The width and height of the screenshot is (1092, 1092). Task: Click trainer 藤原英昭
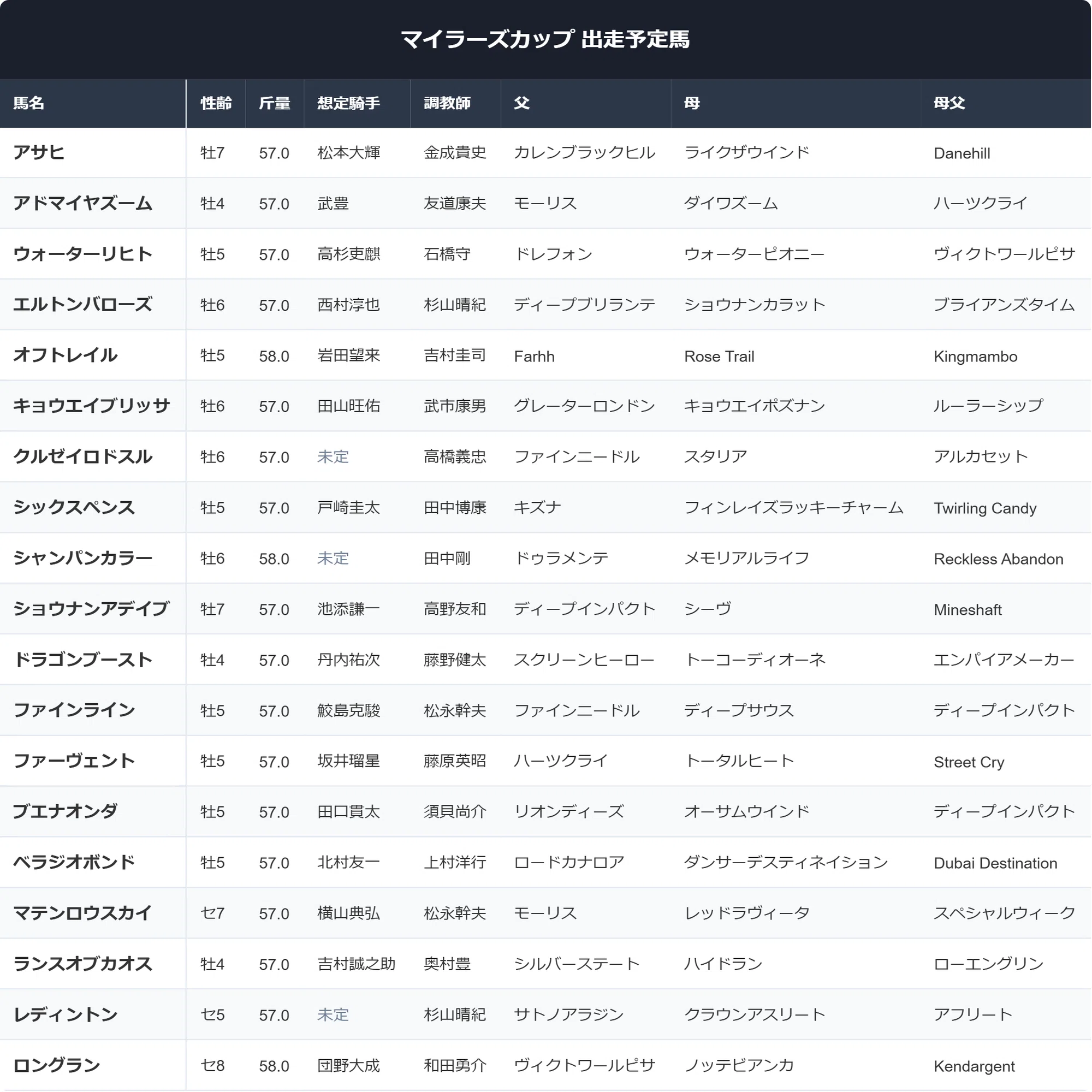point(455,761)
